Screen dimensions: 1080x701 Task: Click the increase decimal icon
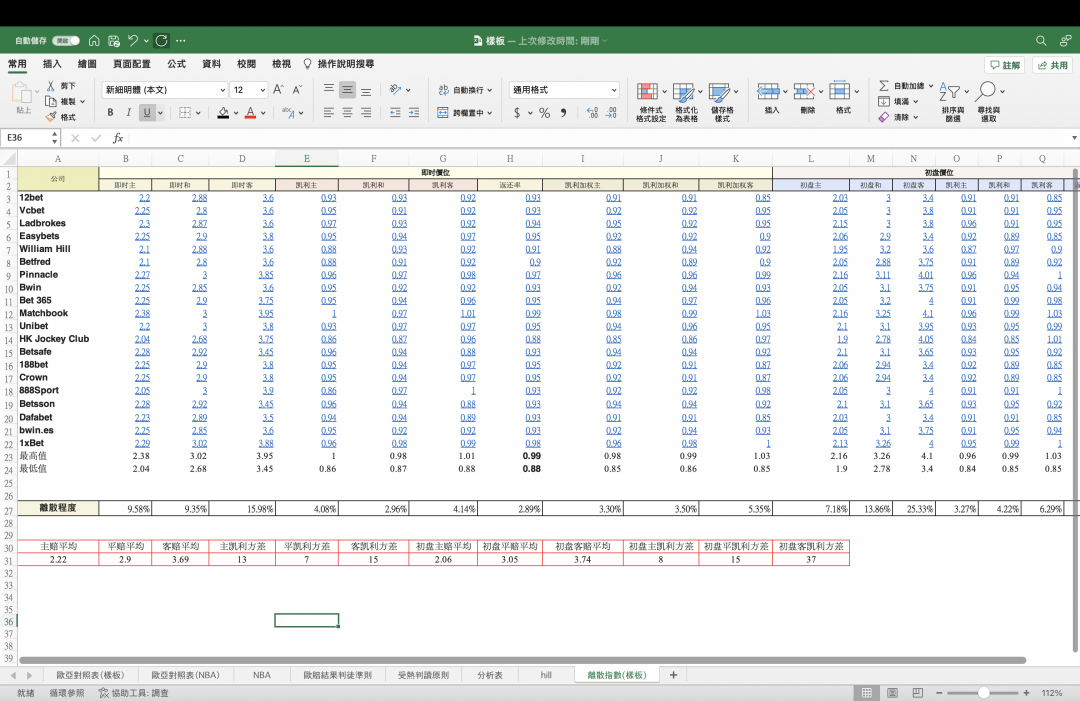pyautogui.click(x=592, y=112)
